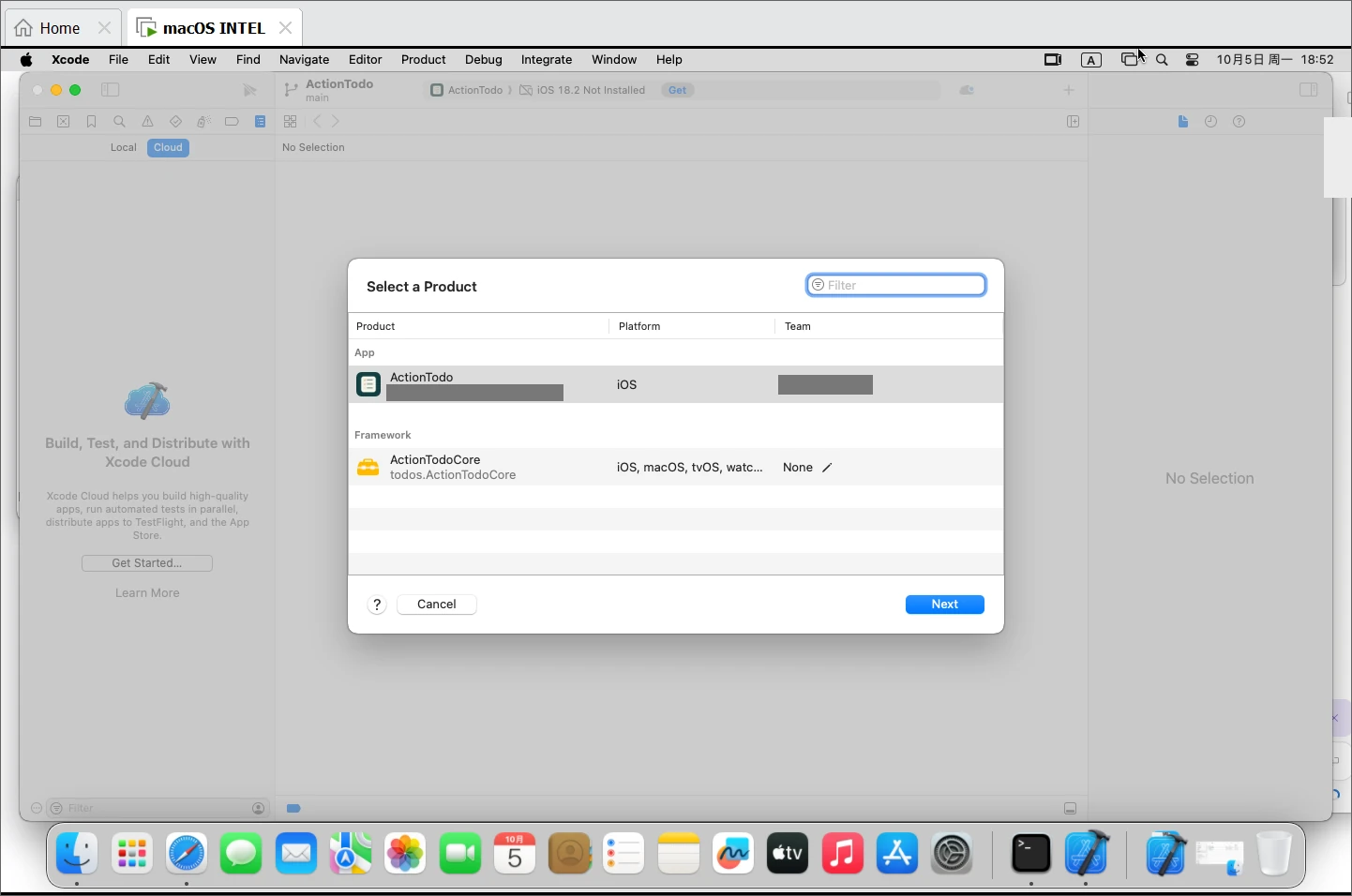Open the Editor menu
Image resolution: width=1352 pixels, height=896 pixels.
(366, 59)
